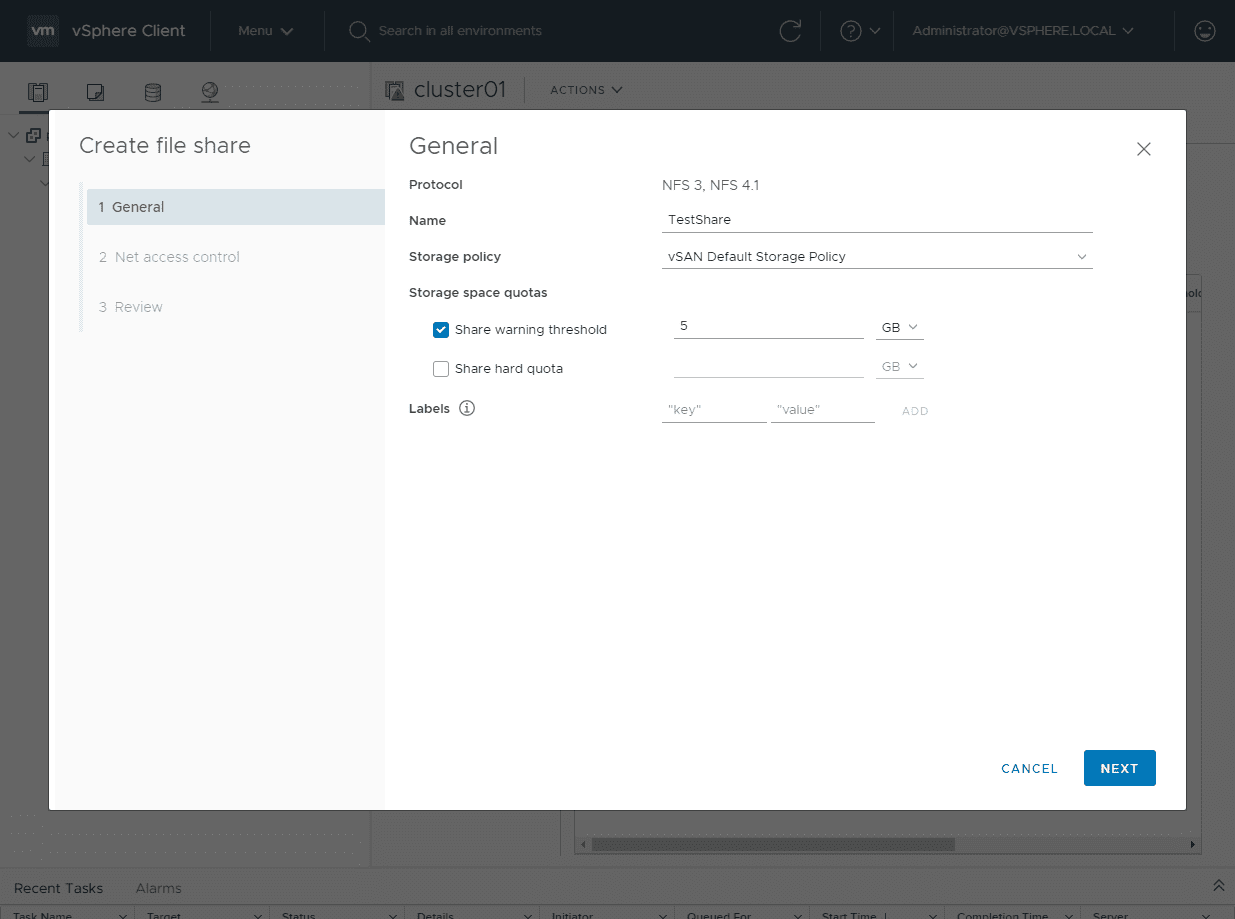This screenshot has height=919, width=1235.
Task: Click the refresh icon in the top bar
Action: 790,31
